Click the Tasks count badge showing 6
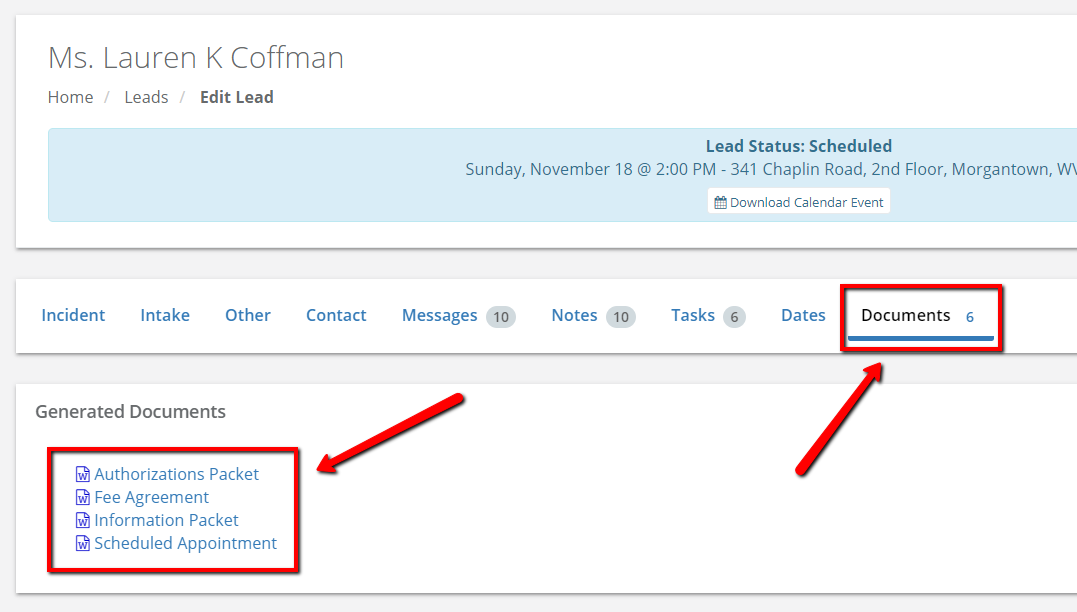 click(x=734, y=317)
